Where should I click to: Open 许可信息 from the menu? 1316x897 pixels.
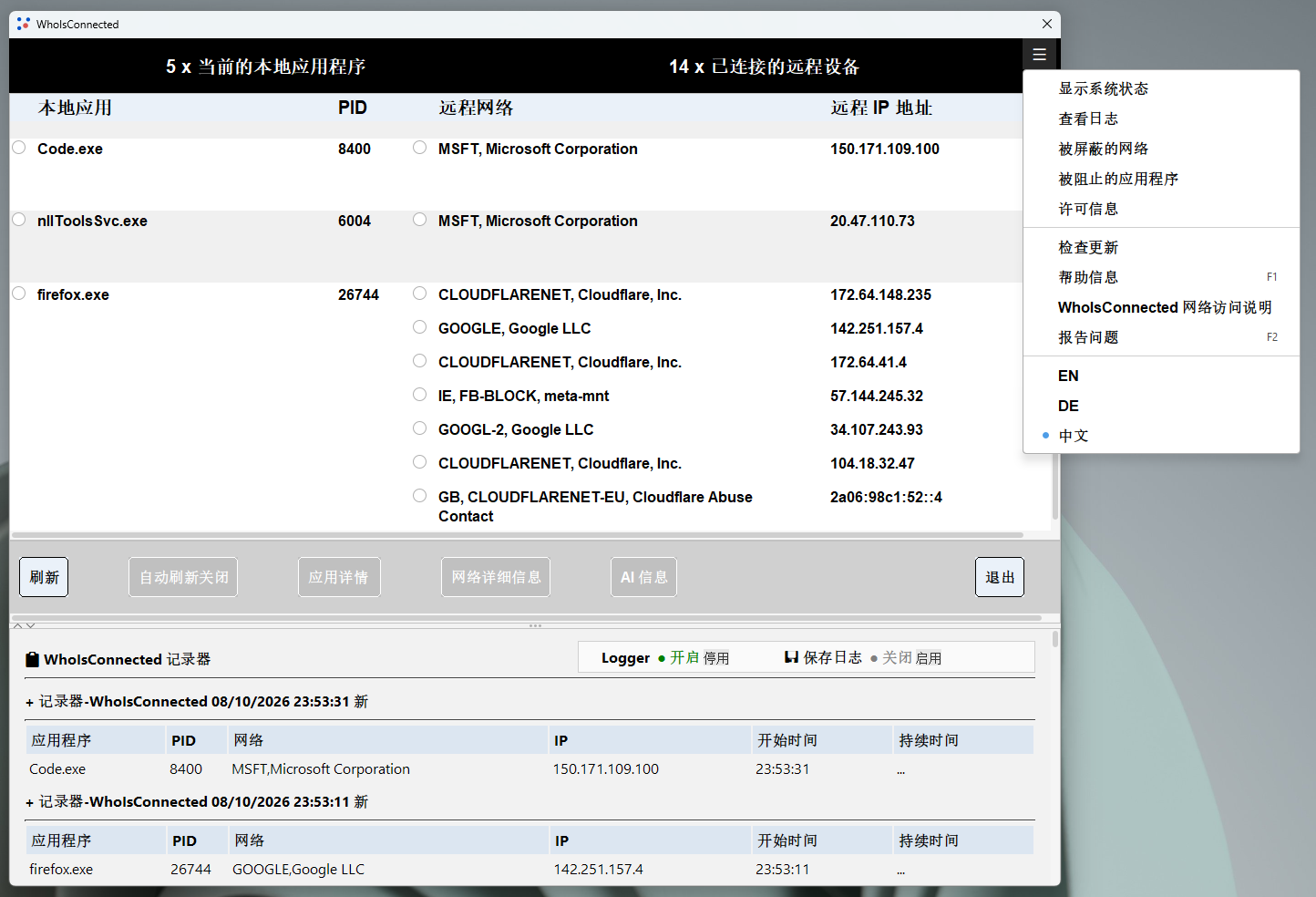(x=1161, y=209)
